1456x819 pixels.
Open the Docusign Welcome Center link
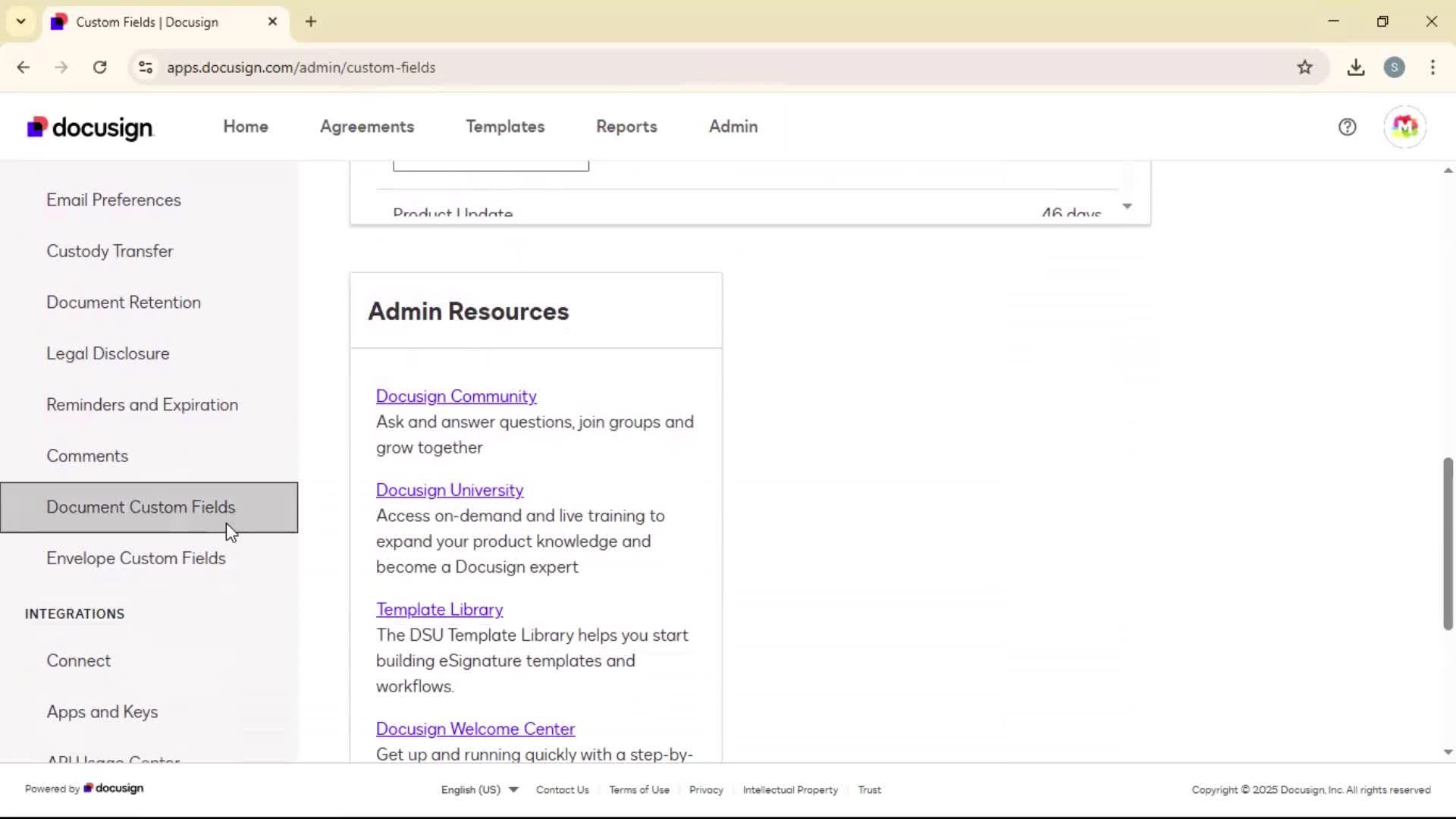pyautogui.click(x=475, y=729)
